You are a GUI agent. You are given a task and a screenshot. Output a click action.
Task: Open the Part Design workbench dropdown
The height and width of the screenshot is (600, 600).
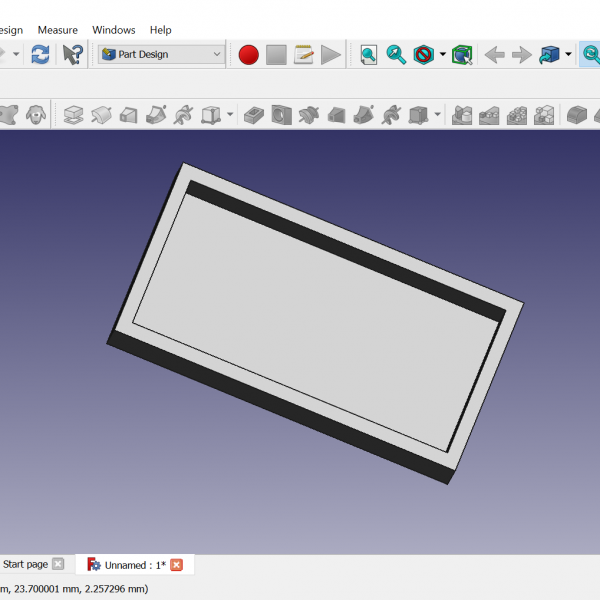161,55
